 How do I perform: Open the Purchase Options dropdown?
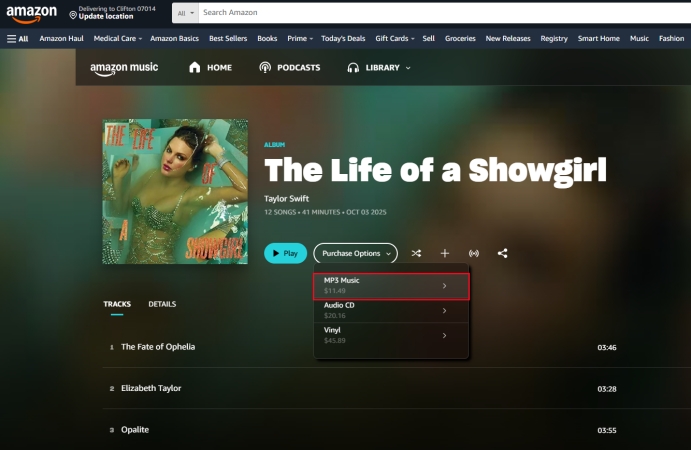pos(356,253)
